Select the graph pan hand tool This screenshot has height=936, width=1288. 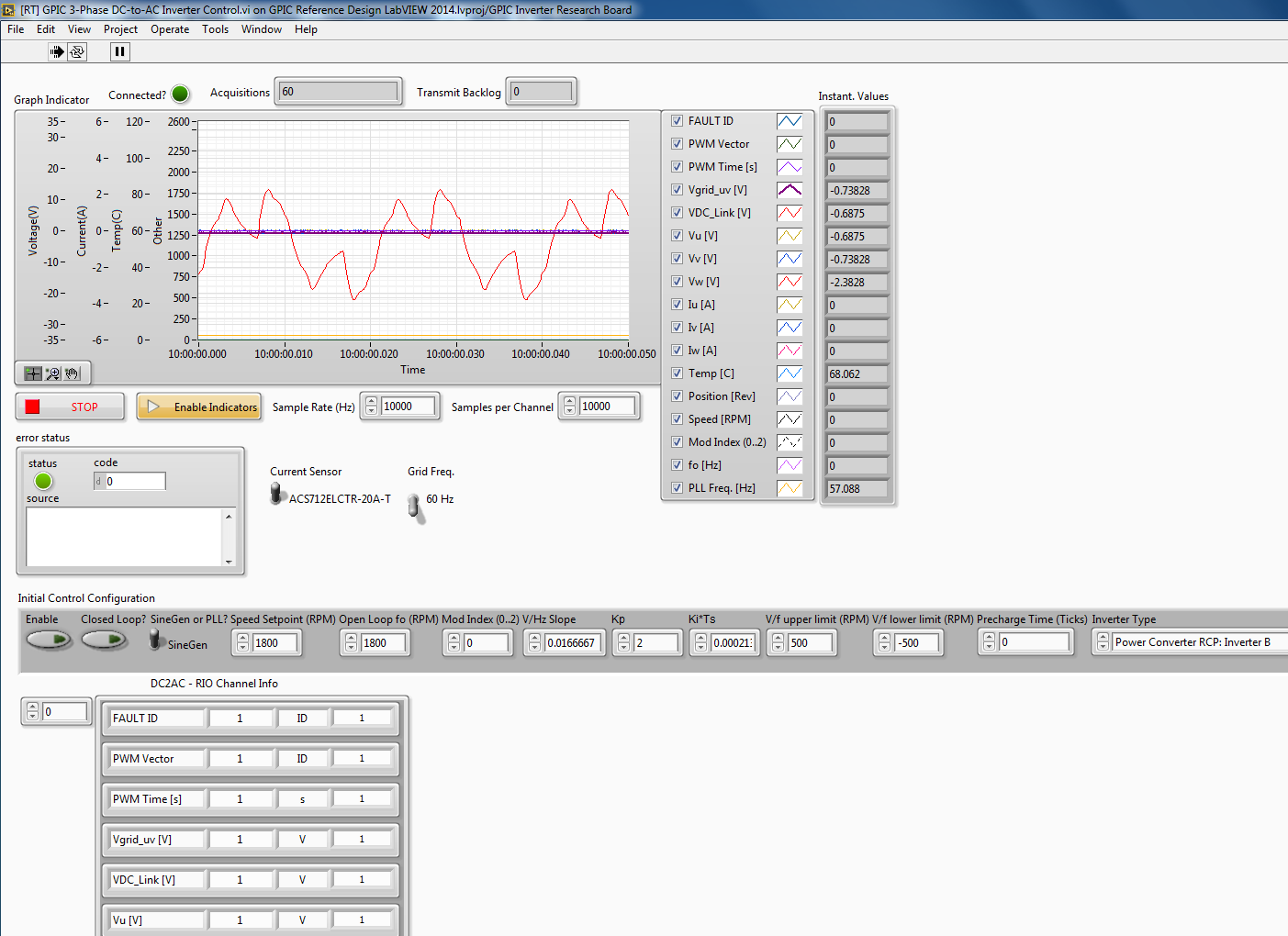coord(73,373)
